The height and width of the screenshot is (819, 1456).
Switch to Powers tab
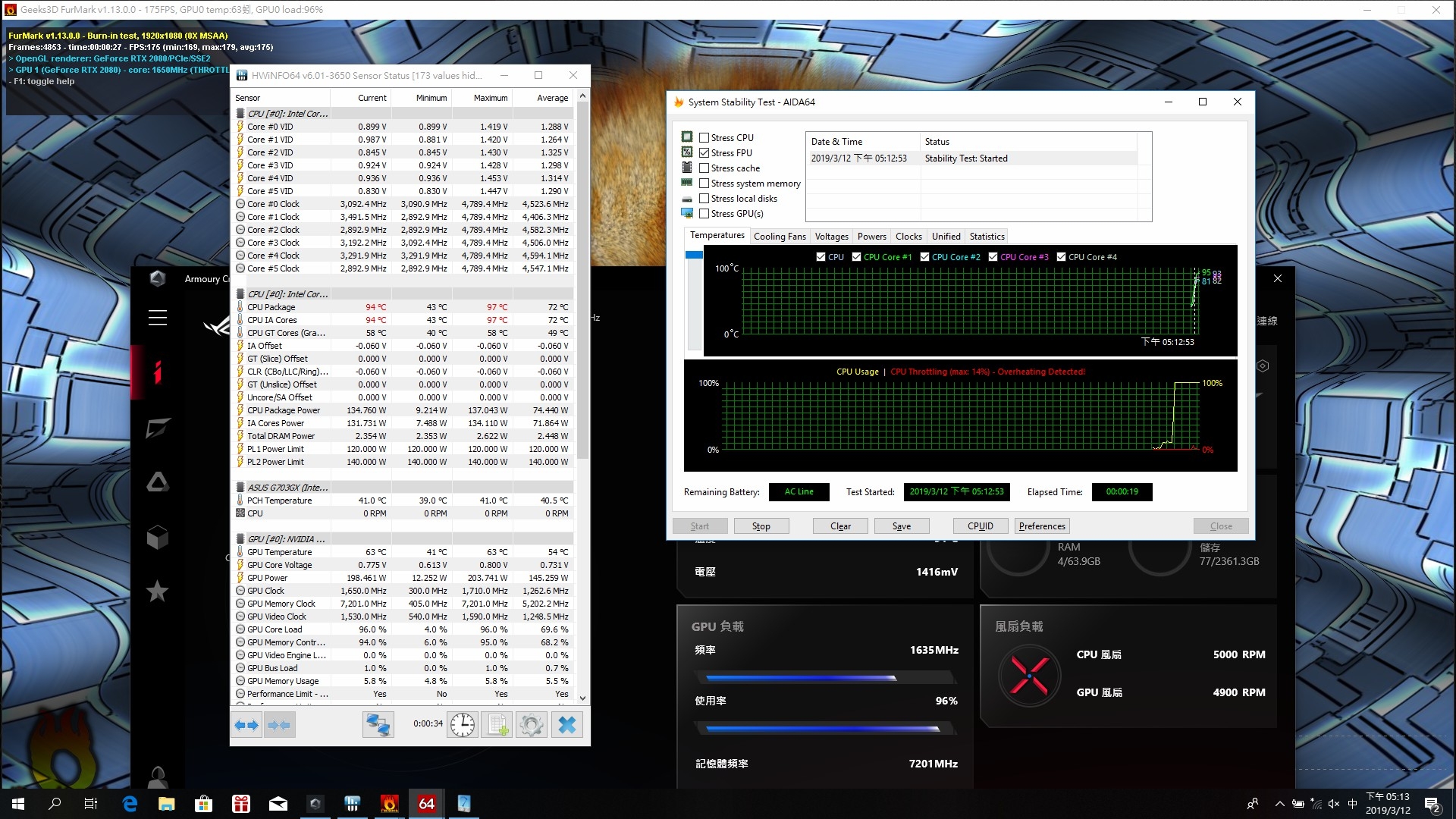[x=871, y=237]
